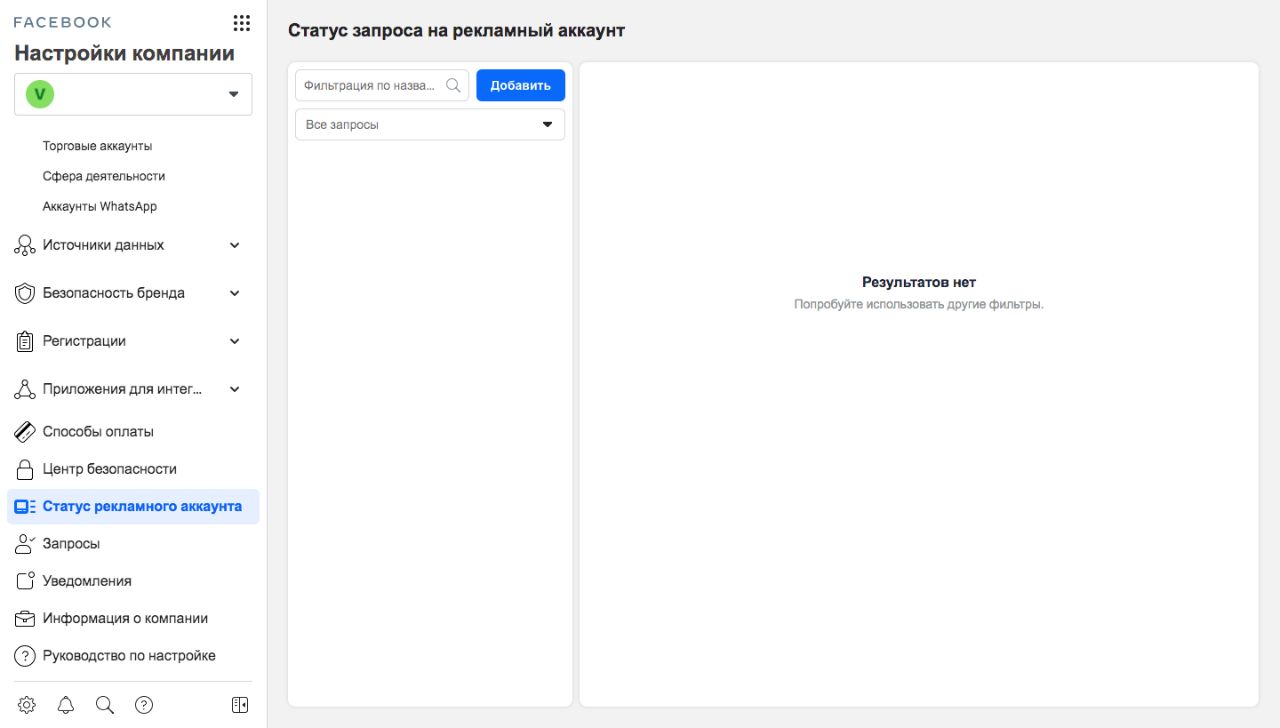Click the green V company avatar
Screen dimensions: 1280x728
pyautogui.click(x=40, y=94)
